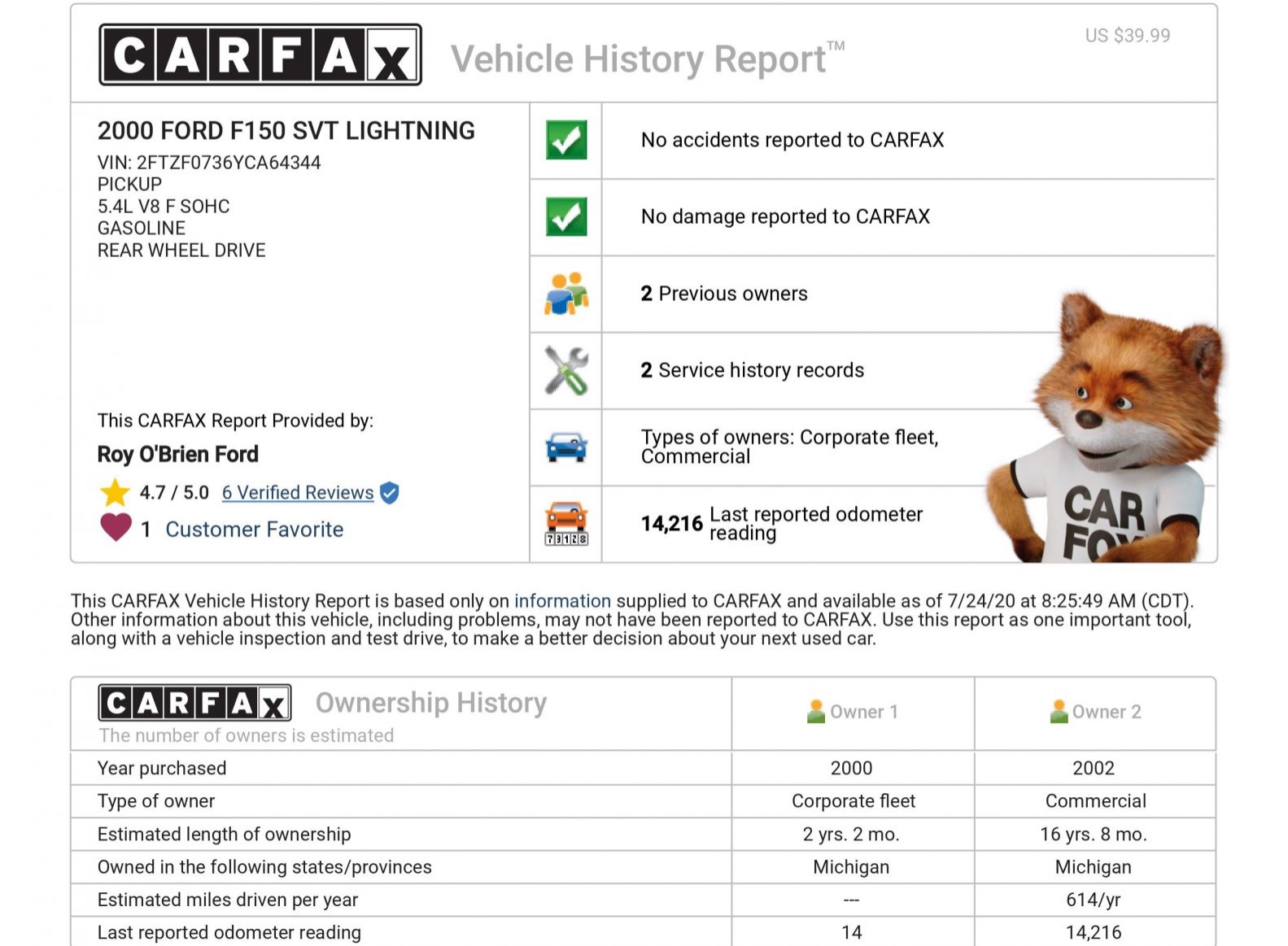The width and height of the screenshot is (1288, 946).
Task: Click the green checkmark beside No accidents reported
Action: tap(566, 140)
